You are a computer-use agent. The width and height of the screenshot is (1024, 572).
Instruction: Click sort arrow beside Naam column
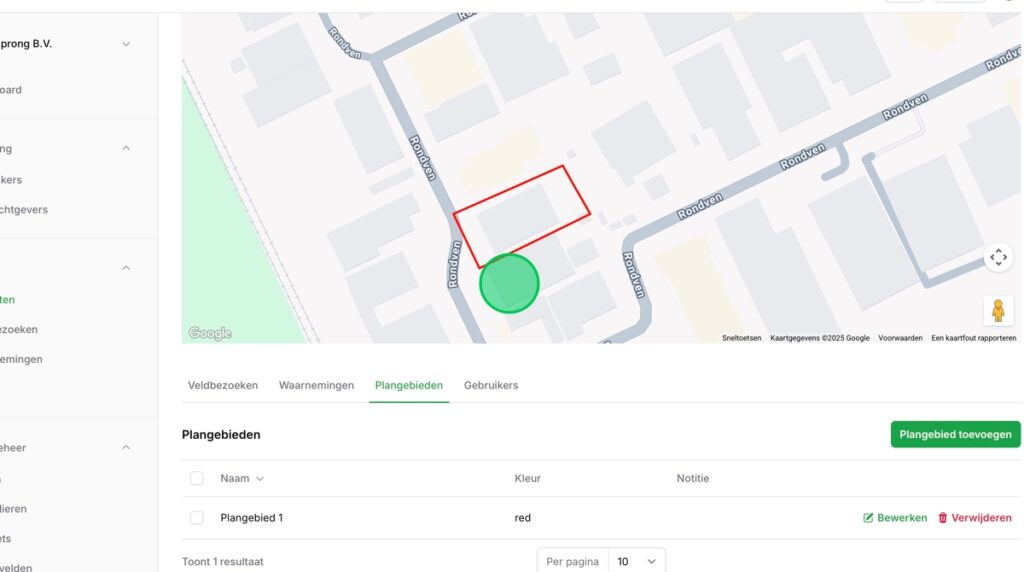(260, 479)
